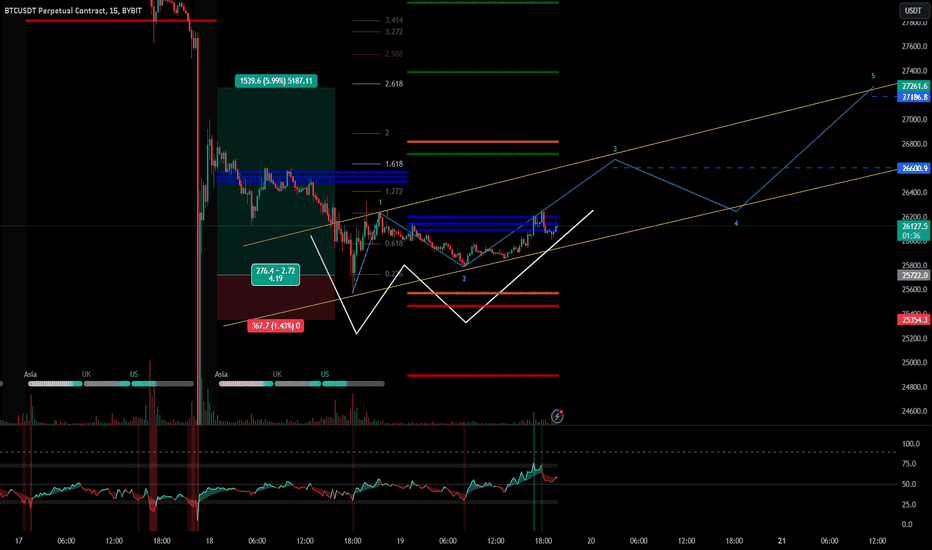This screenshot has height=550, width=932.
Task: Click the red stop label 367.7 (1.43%) 0
Action: click(x=276, y=326)
